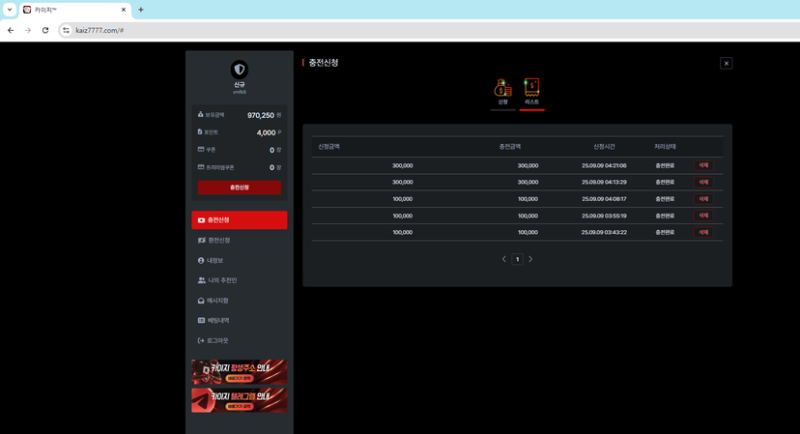
Task: Open new browser tab with plus icon
Action: click(x=141, y=9)
